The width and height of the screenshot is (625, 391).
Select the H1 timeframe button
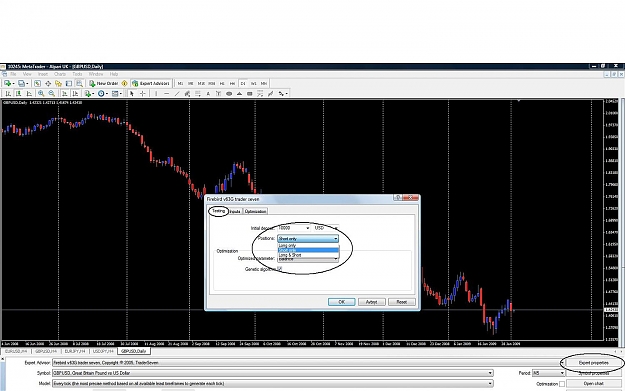pos(222,83)
